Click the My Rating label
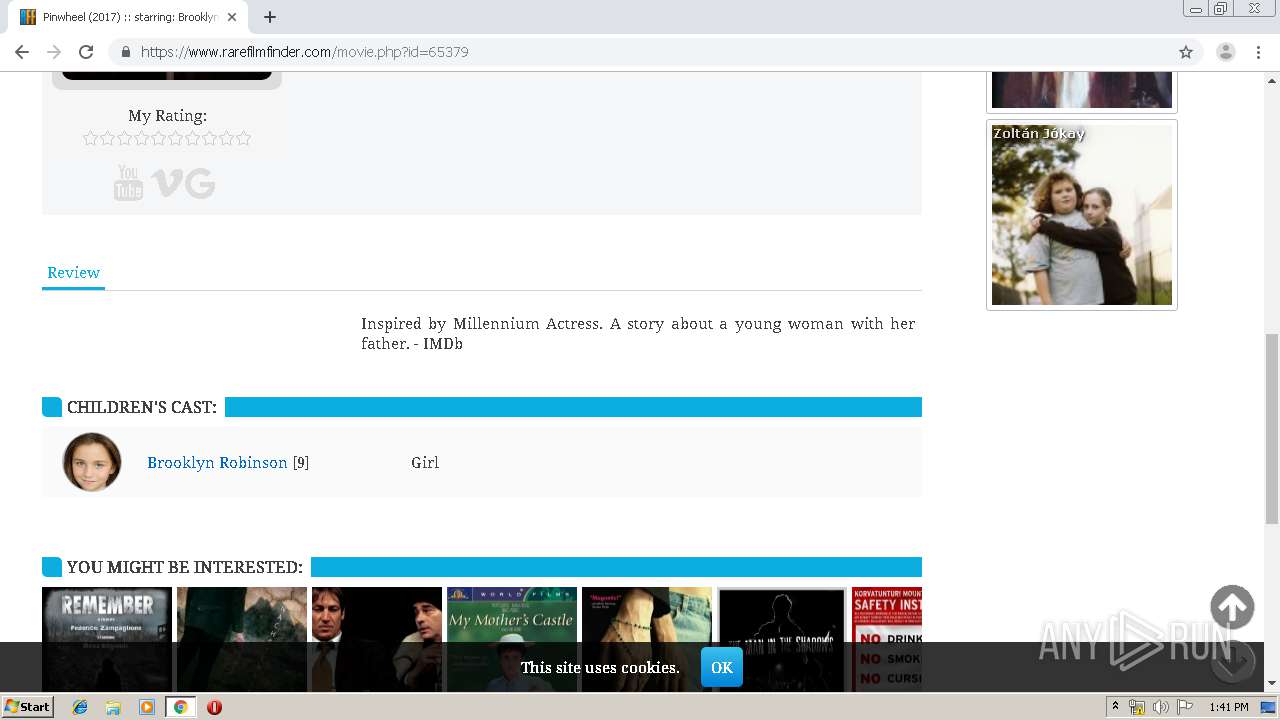The width and height of the screenshot is (1280, 720). pos(168,116)
